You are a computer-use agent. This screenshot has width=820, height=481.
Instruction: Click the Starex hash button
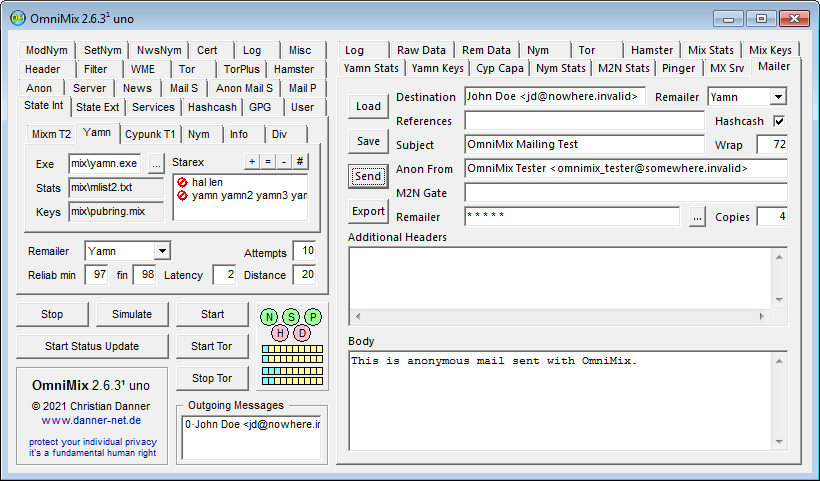300,162
